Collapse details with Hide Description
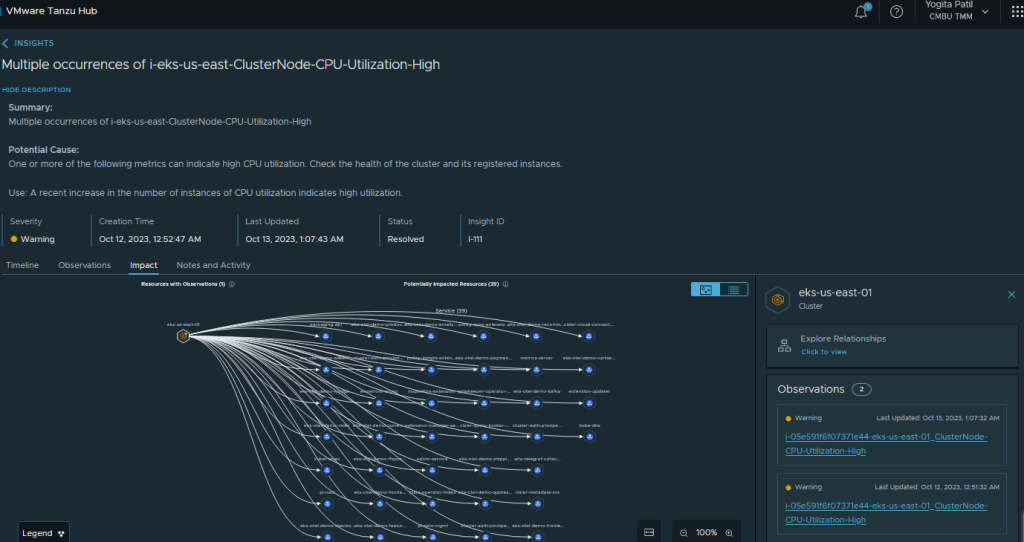 tap(36, 90)
